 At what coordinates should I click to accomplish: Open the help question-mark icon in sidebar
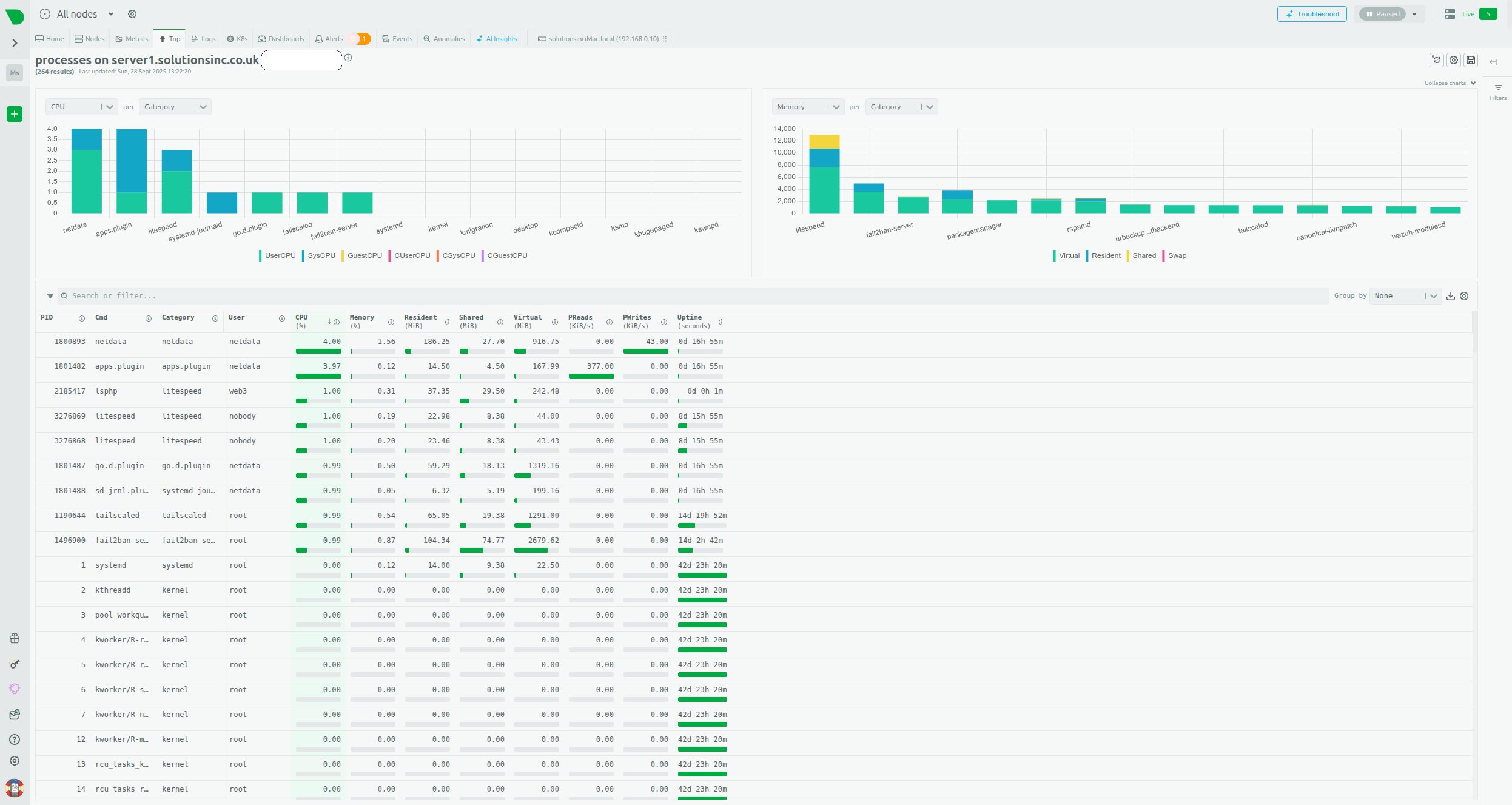pos(15,739)
